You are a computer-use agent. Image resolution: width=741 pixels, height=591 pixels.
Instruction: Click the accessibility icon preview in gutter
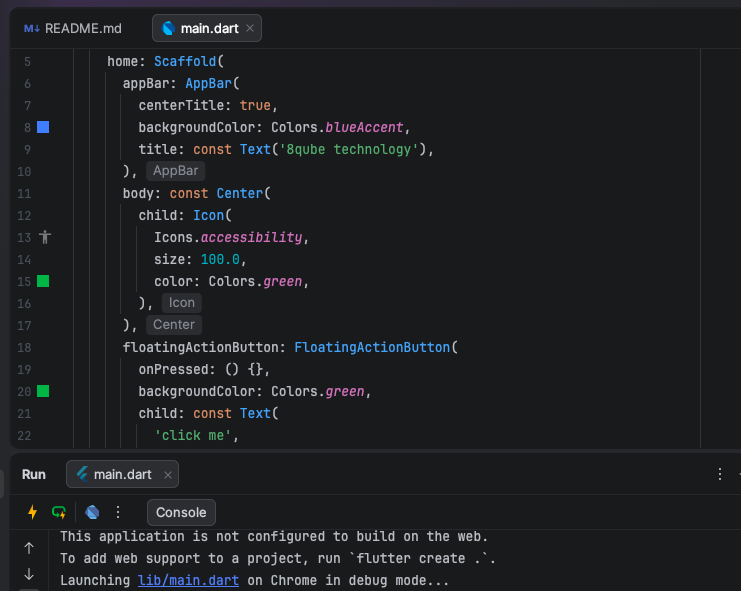(x=45, y=237)
